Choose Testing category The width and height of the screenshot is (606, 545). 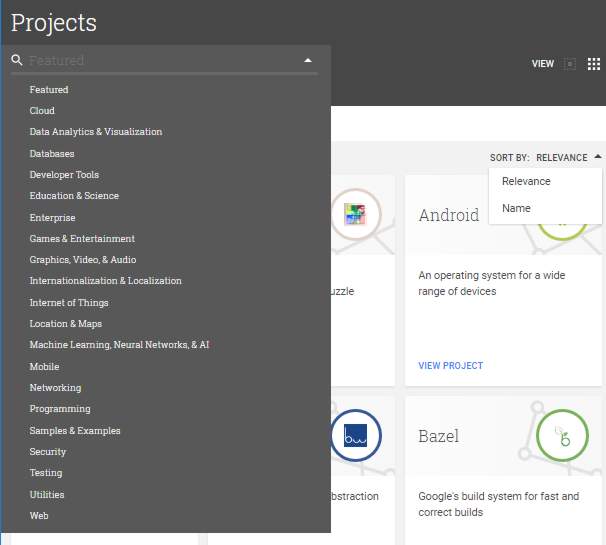point(46,473)
